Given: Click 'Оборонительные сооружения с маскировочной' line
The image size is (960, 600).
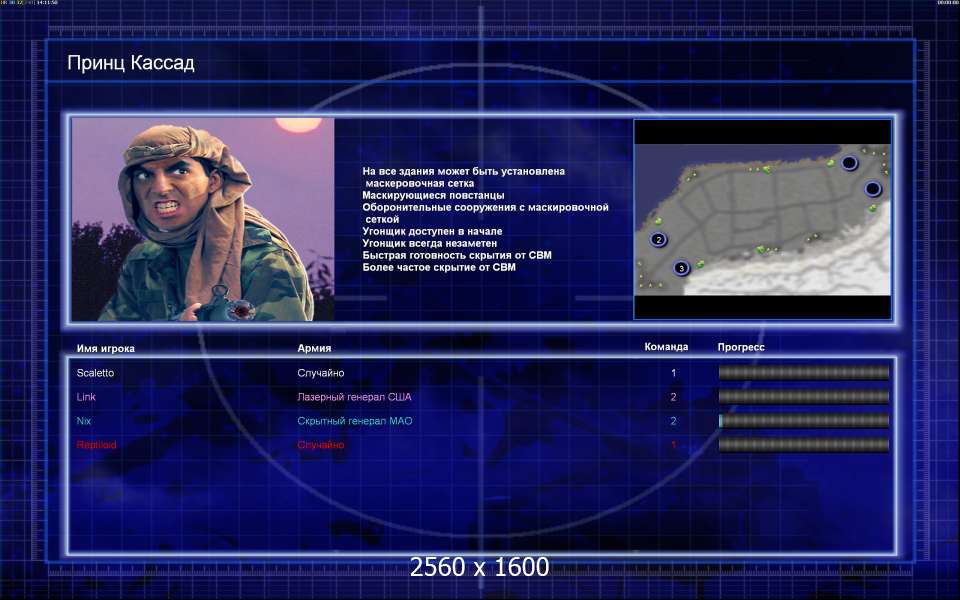Looking at the screenshot, I should 486,208.
